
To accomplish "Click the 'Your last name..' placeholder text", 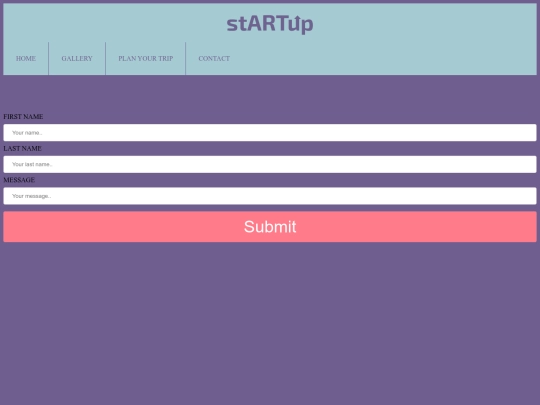I will coord(32,164).
